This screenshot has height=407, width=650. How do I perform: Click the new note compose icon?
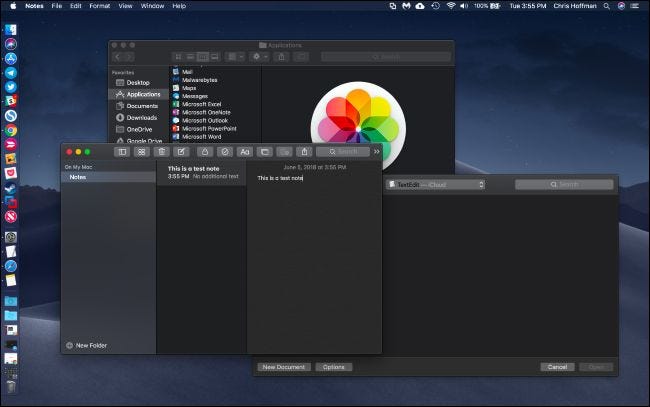181,151
